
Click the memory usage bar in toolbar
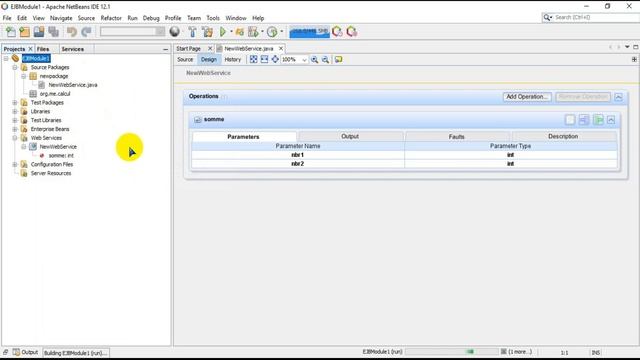[309, 32]
